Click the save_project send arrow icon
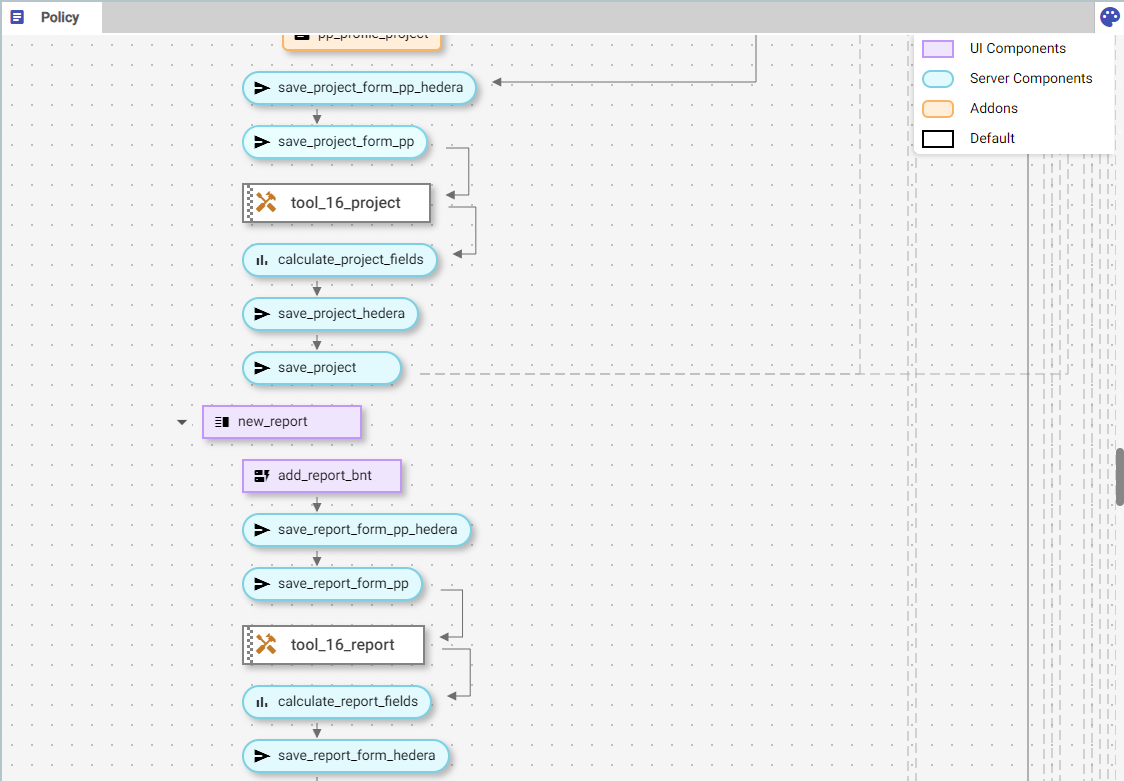 262,368
